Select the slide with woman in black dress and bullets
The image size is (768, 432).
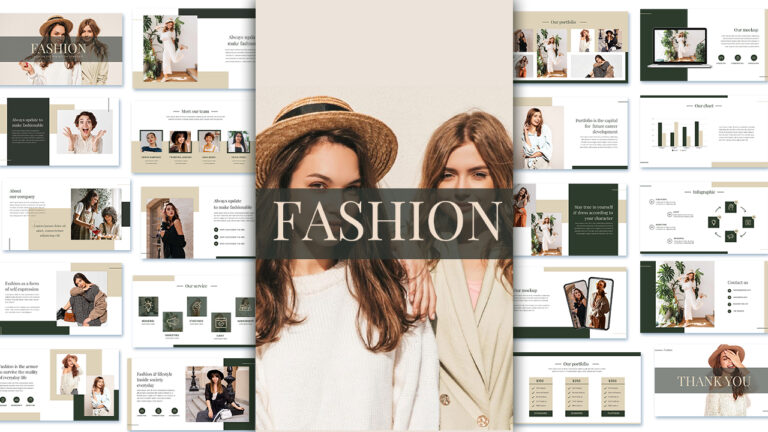(198, 222)
